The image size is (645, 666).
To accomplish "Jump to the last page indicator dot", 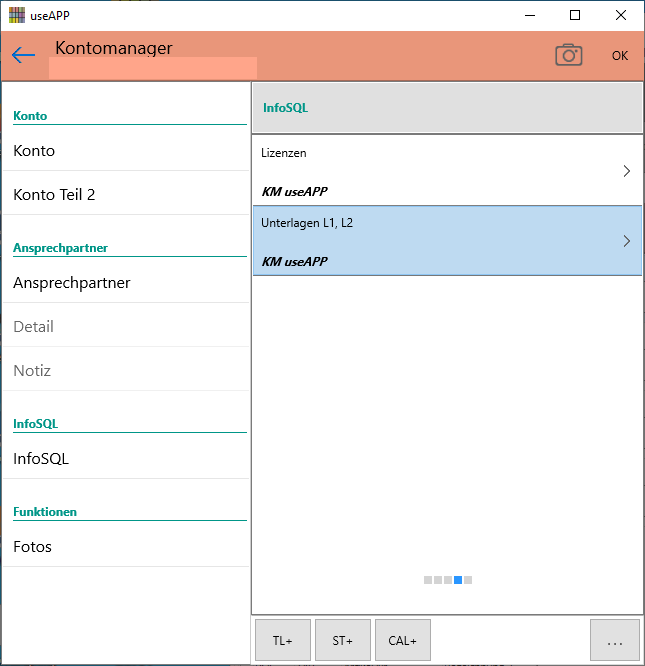I will 468,580.
